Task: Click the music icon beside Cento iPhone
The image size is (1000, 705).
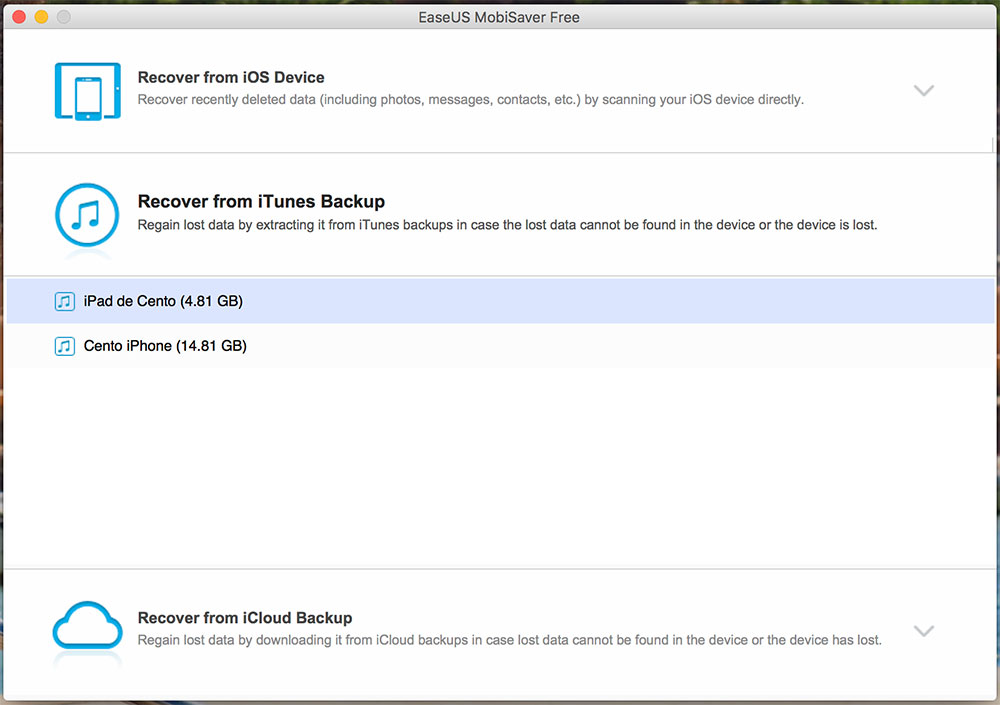Action: point(64,346)
